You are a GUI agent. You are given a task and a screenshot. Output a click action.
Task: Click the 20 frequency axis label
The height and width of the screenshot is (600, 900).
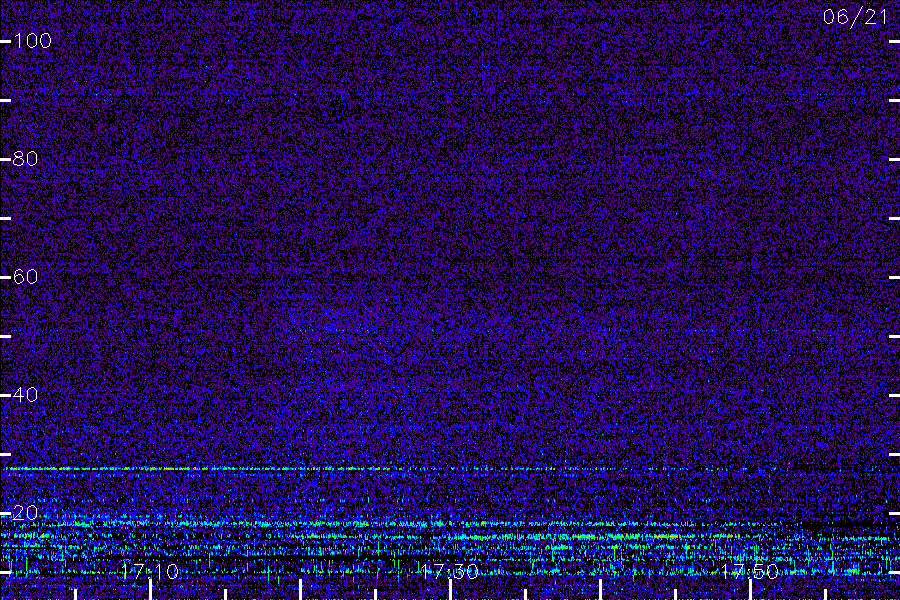pos(25,513)
